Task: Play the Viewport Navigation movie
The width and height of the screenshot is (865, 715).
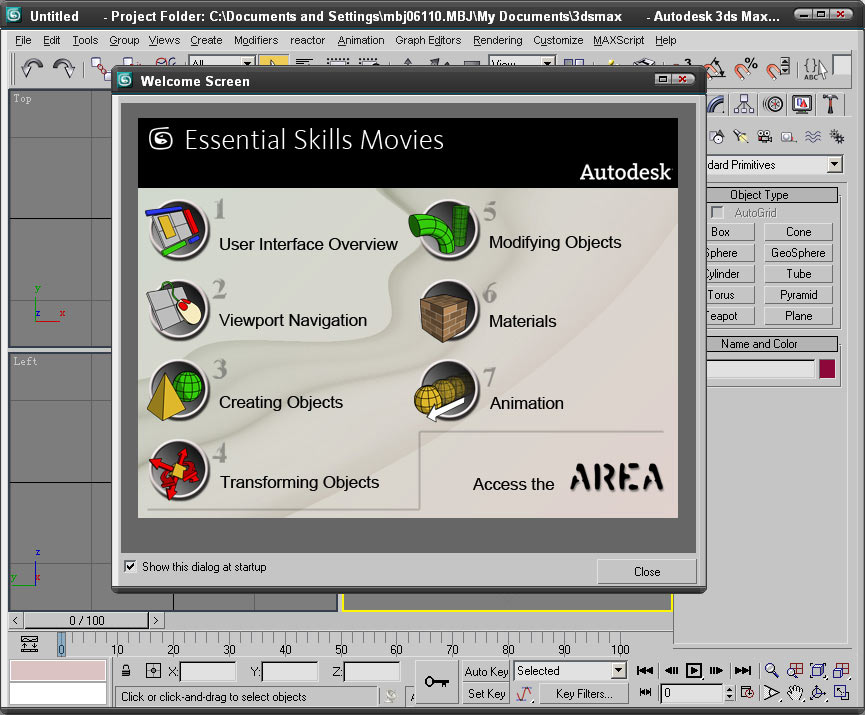Action: (257, 310)
